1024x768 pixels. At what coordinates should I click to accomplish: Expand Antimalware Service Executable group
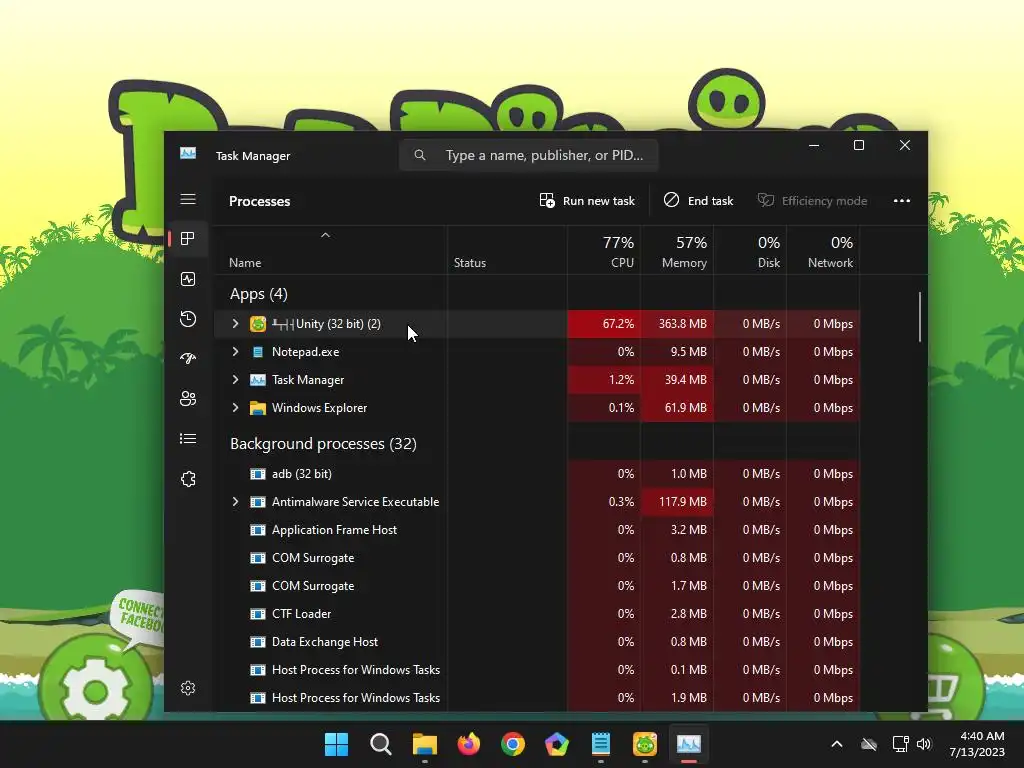click(x=235, y=502)
